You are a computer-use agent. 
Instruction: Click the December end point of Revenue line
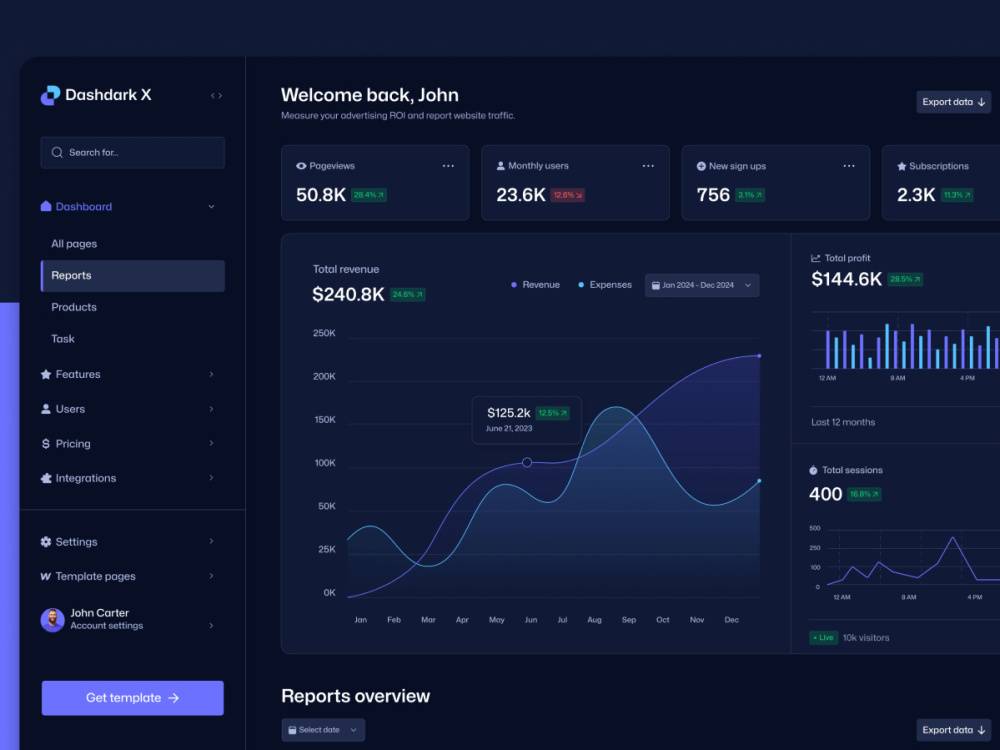(759, 356)
